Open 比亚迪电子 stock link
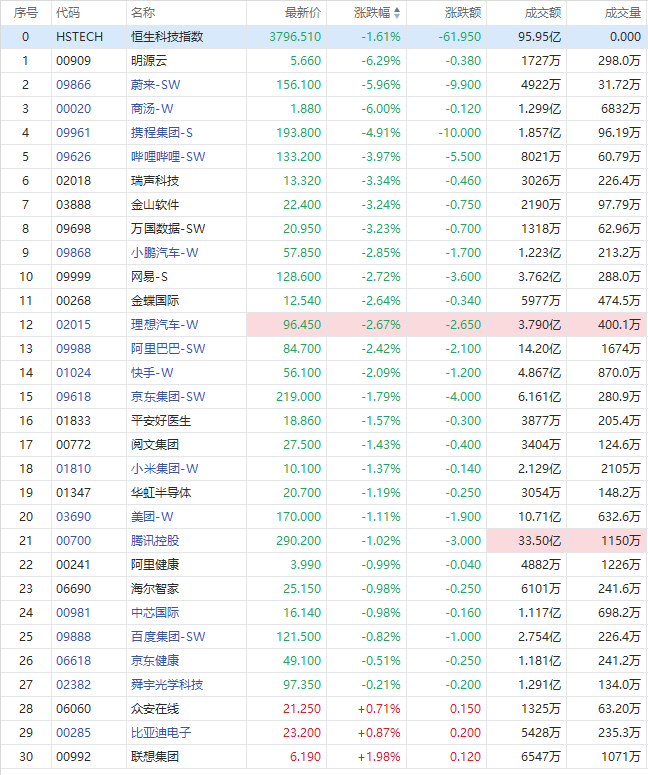648x775 pixels. point(161,732)
